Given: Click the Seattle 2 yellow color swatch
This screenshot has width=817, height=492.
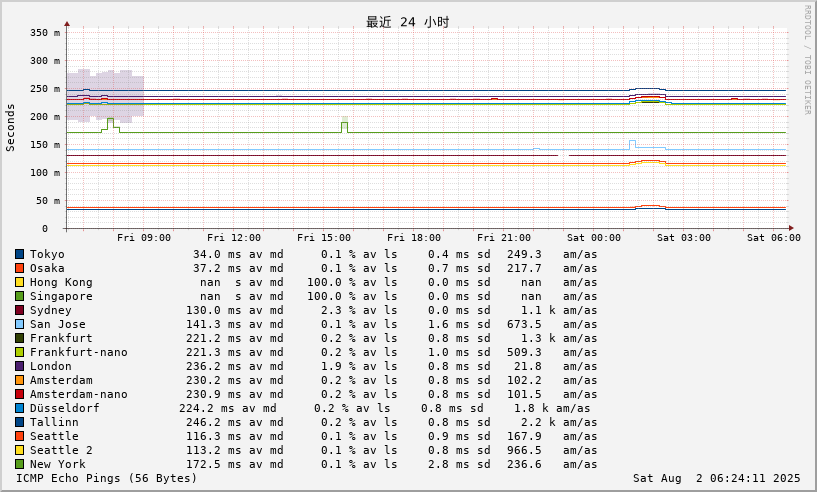Looking at the screenshot, I should pyautogui.click(x=19, y=451).
